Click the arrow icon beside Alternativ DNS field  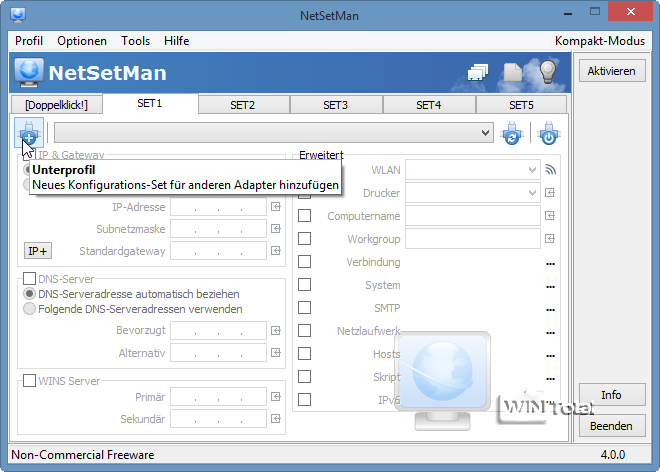pyautogui.click(x=276, y=352)
